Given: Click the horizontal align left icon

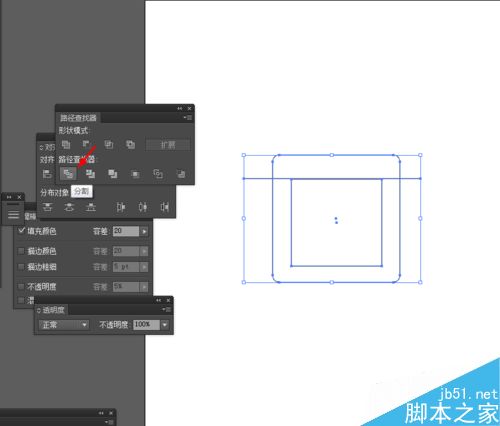Looking at the screenshot, I should pos(47,174).
